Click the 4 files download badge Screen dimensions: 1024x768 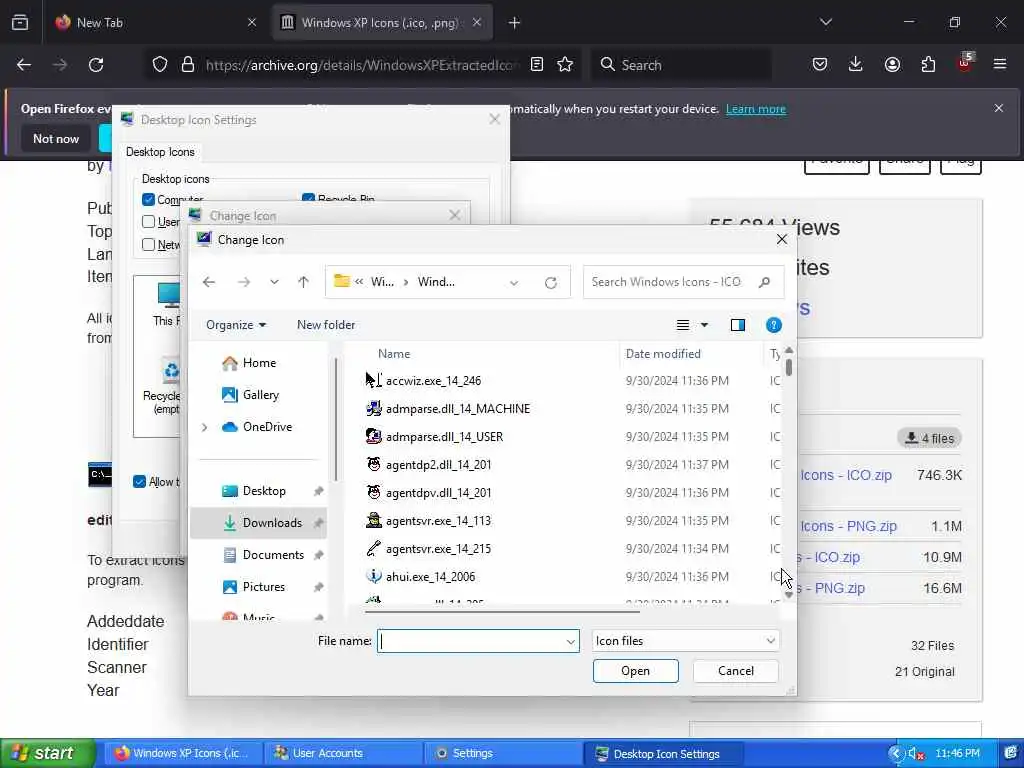click(929, 438)
